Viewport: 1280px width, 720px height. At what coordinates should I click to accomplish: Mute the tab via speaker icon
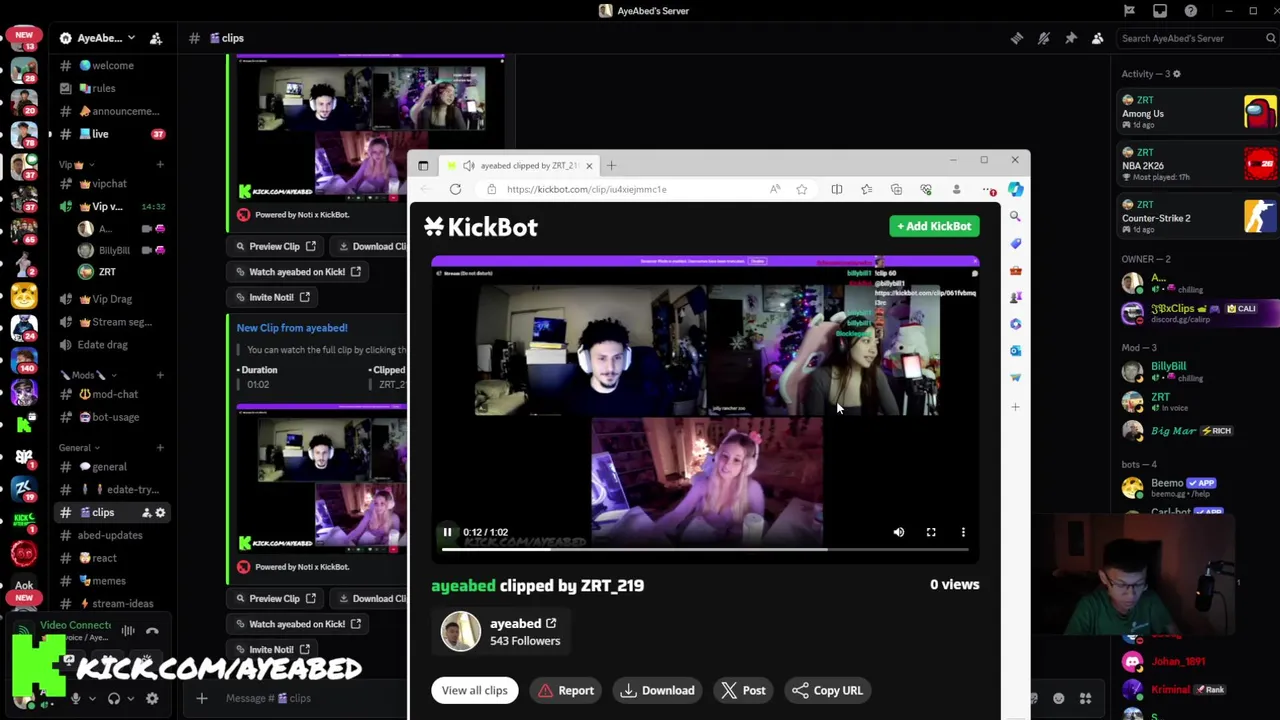[468, 165]
